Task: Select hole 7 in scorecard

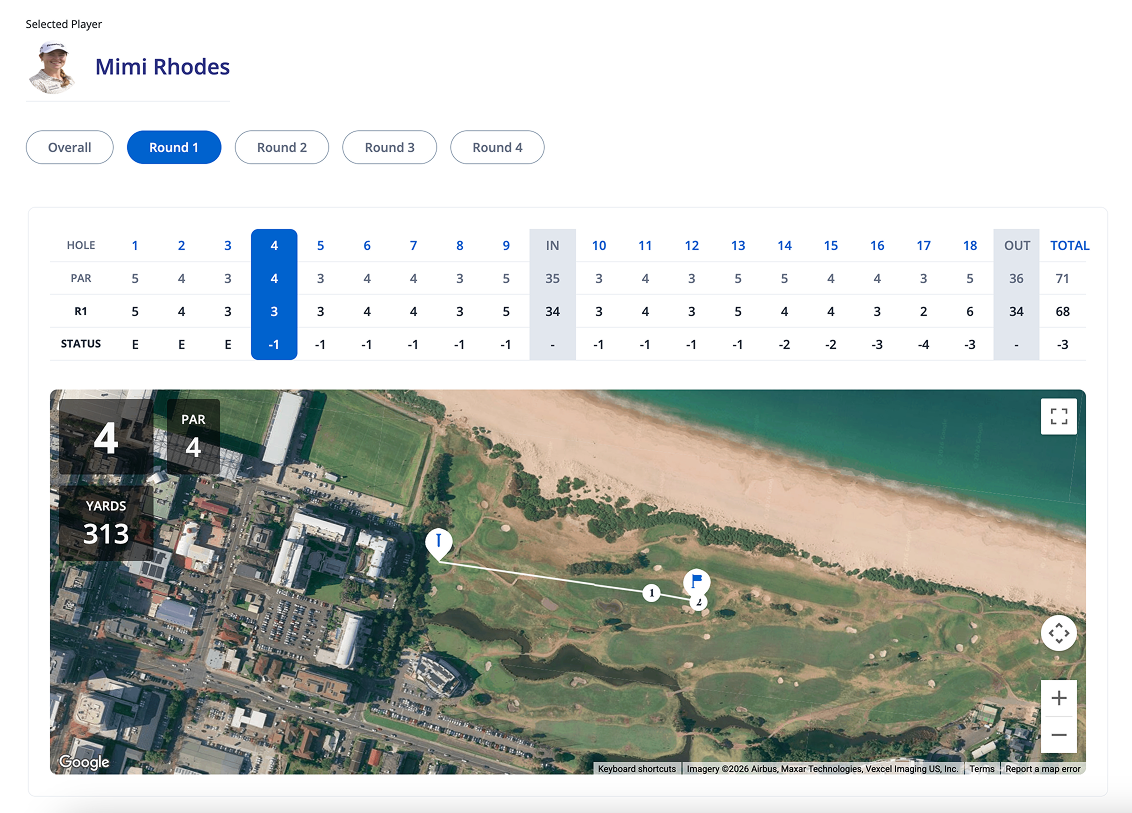Action: [413, 245]
